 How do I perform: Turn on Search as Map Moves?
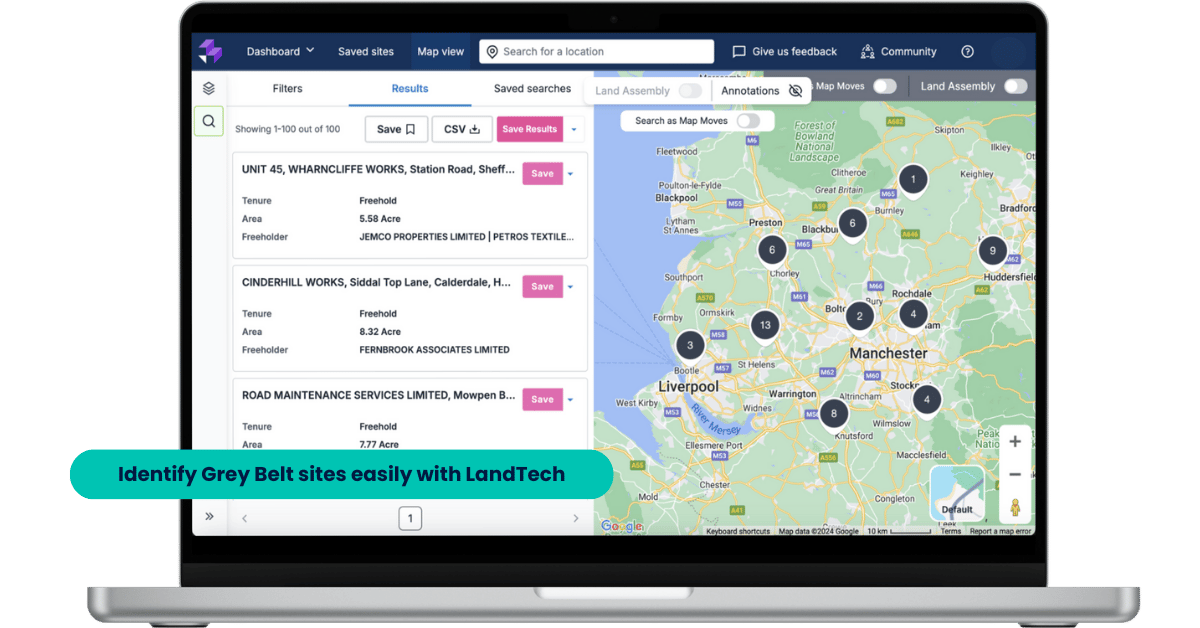748,120
